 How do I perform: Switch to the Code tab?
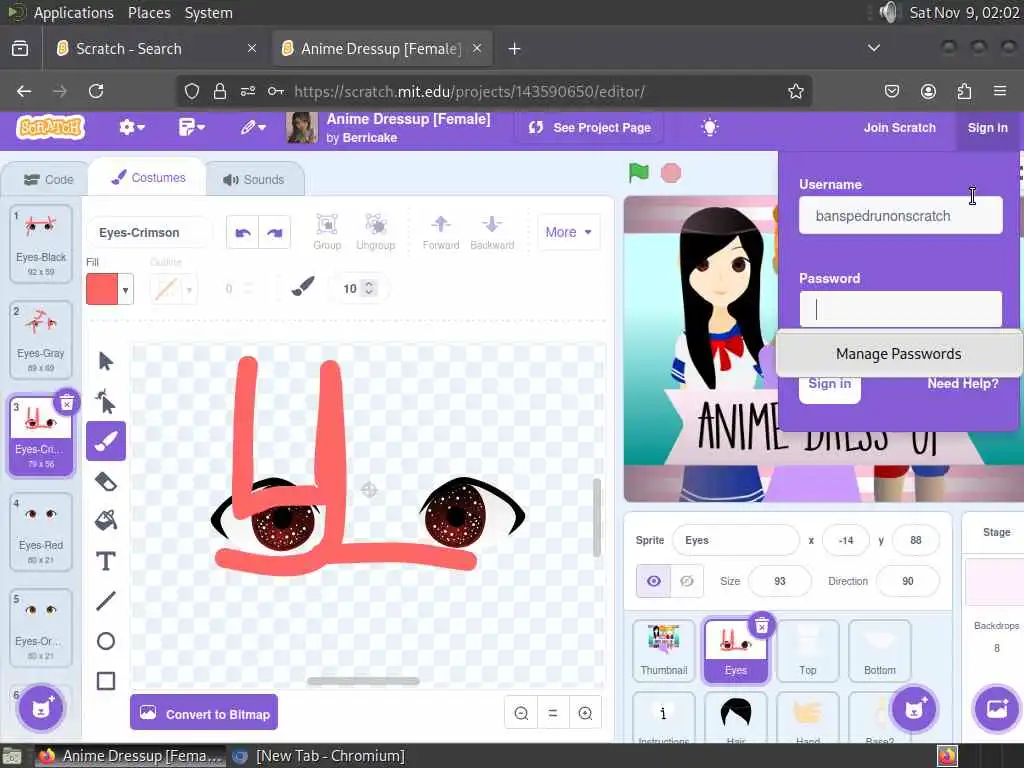(x=48, y=180)
